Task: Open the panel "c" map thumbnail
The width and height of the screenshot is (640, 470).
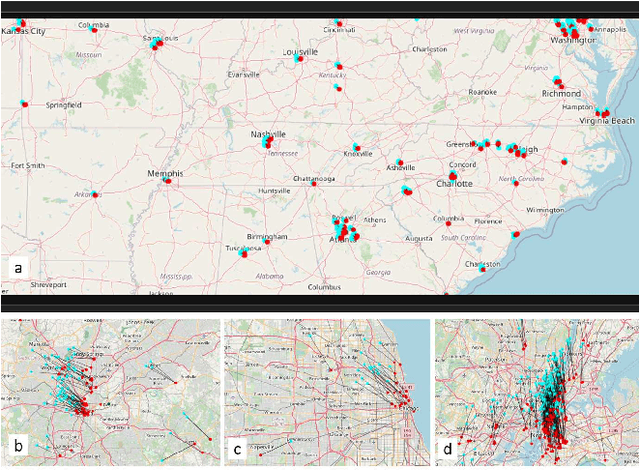Action: click(324, 391)
